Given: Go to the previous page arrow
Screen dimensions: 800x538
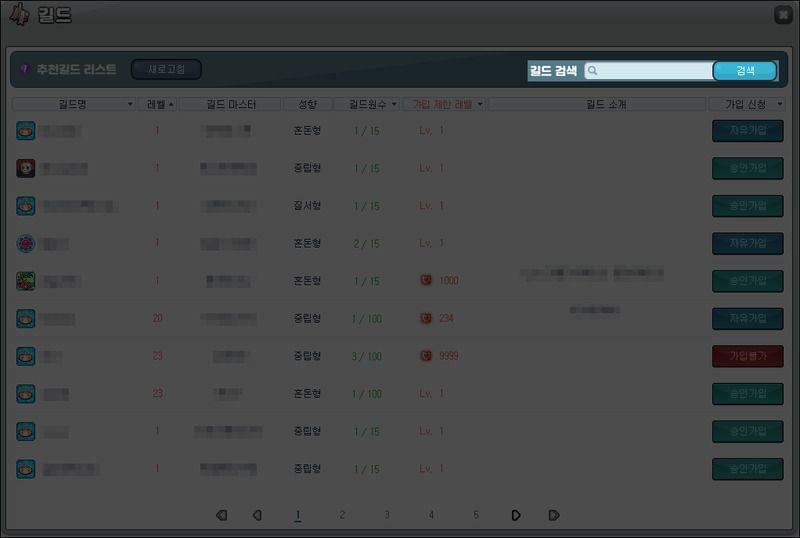Looking at the screenshot, I should (257, 515).
